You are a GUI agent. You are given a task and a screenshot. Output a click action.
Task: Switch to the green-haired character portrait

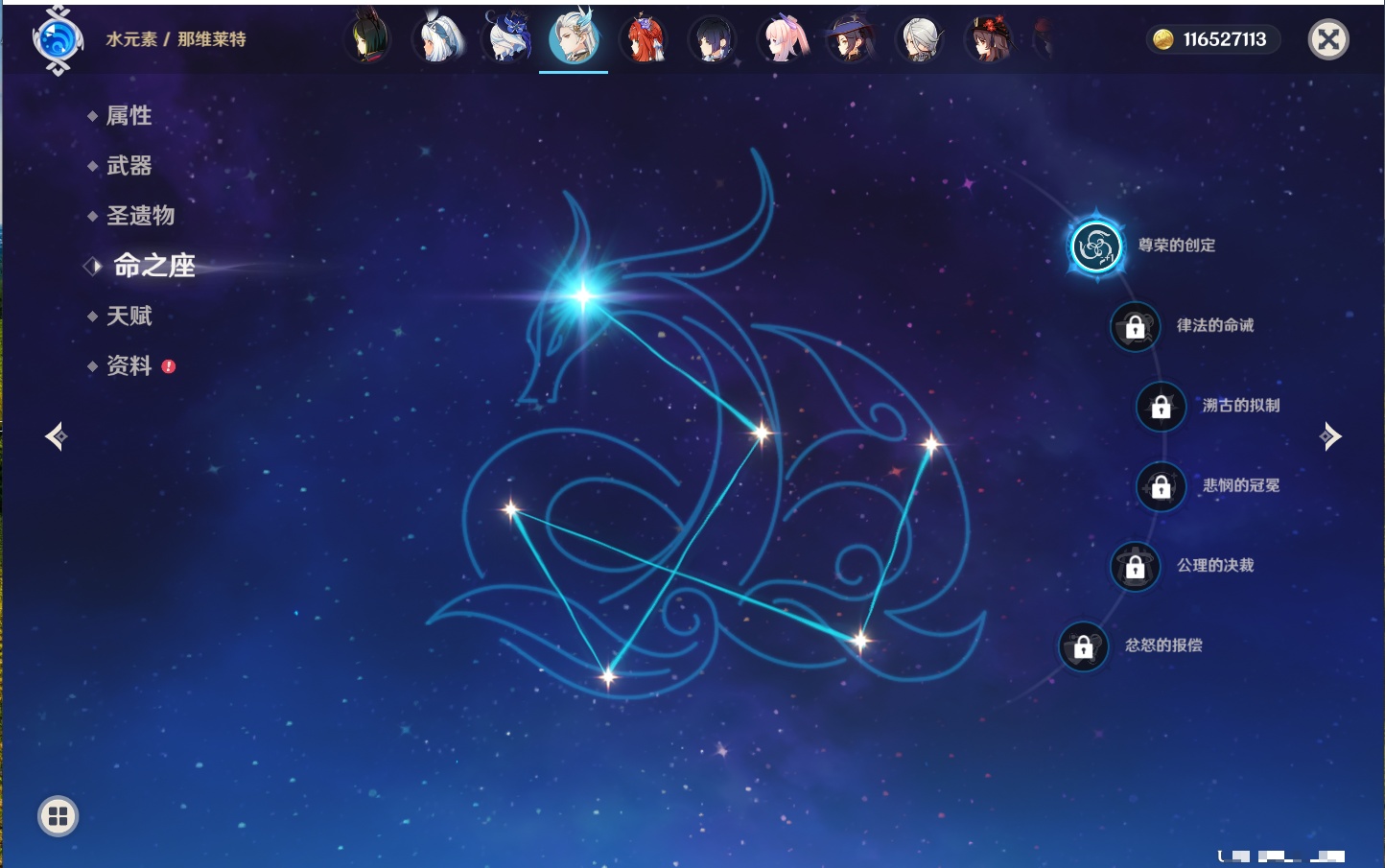pos(369,39)
